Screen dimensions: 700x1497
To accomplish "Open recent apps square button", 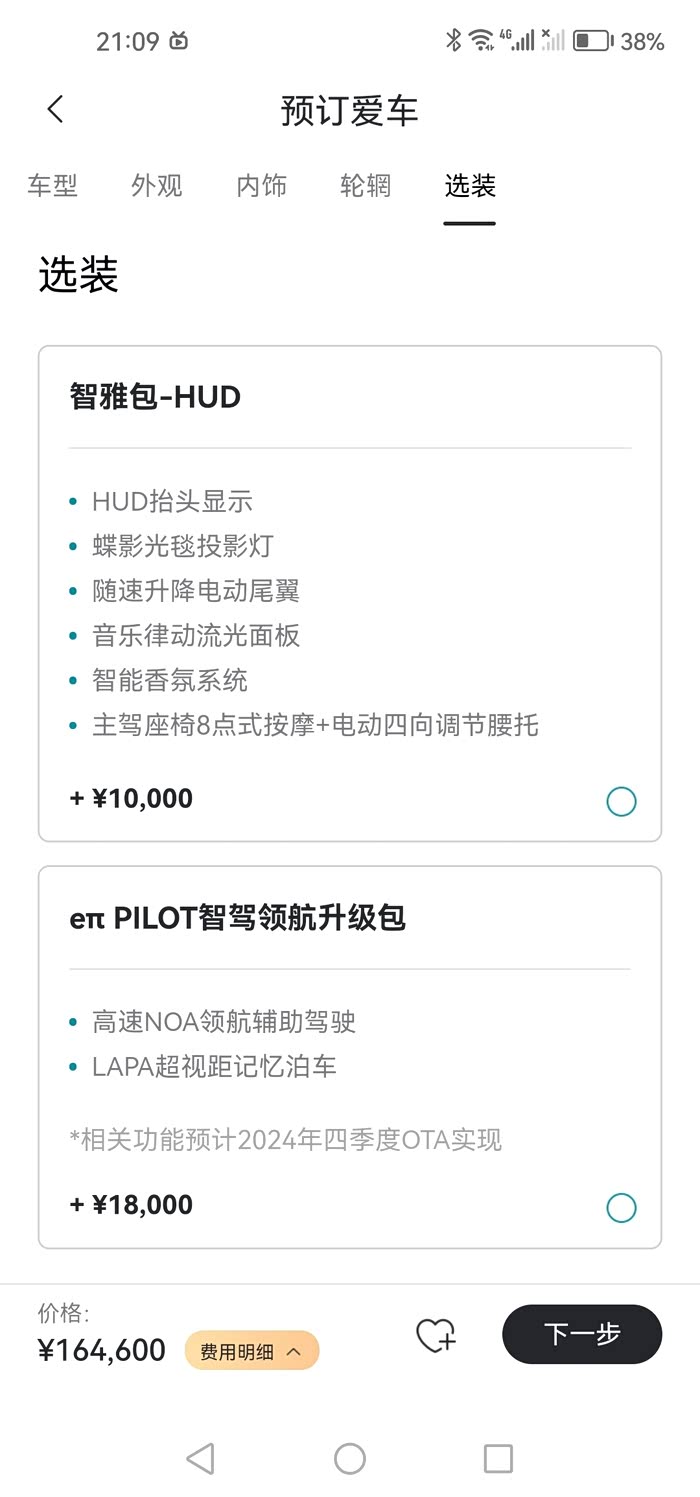I will [x=498, y=1458].
